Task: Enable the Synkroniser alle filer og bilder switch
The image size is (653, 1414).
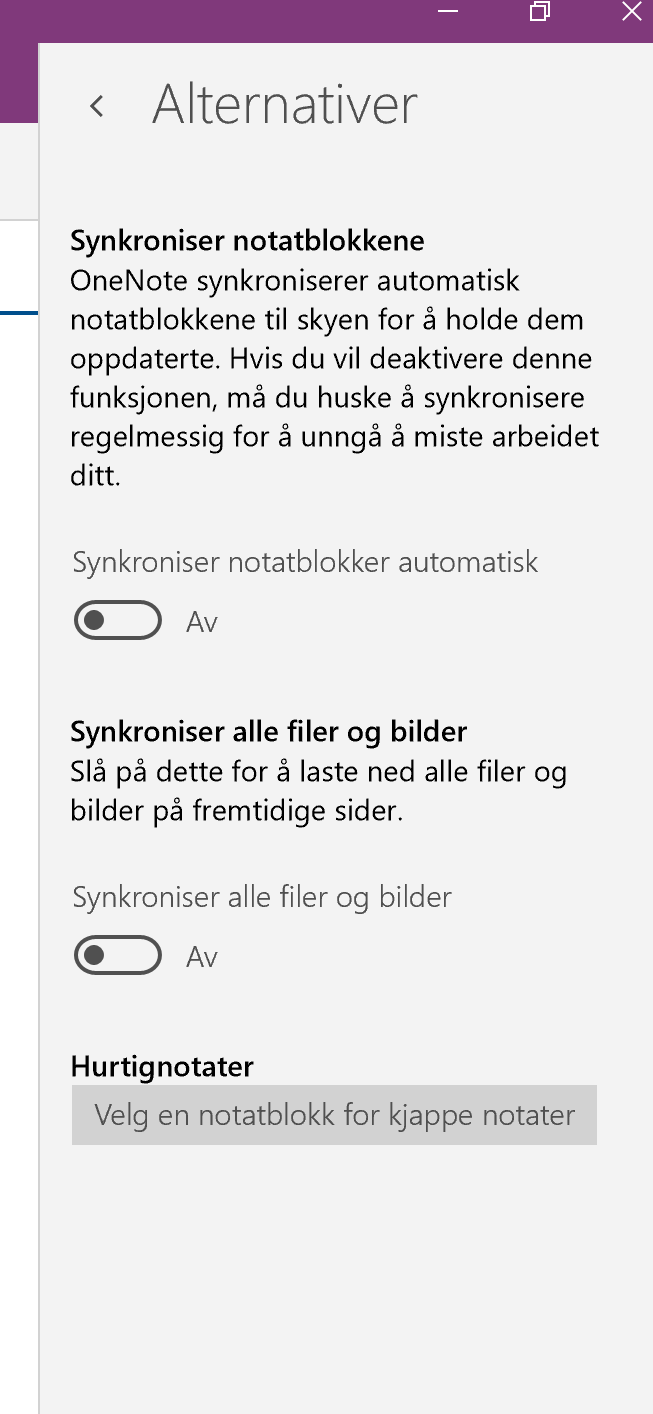Action: coord(118,956)
